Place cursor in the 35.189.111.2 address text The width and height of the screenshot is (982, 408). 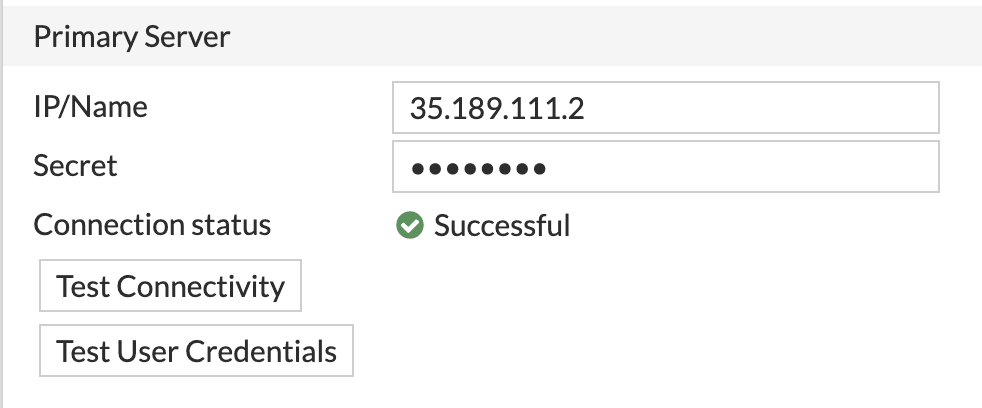coord(497,108)
